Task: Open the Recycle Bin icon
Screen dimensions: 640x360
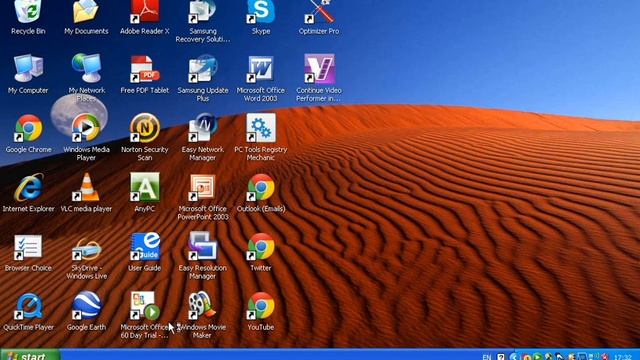Action: click(x=28, y=11)
